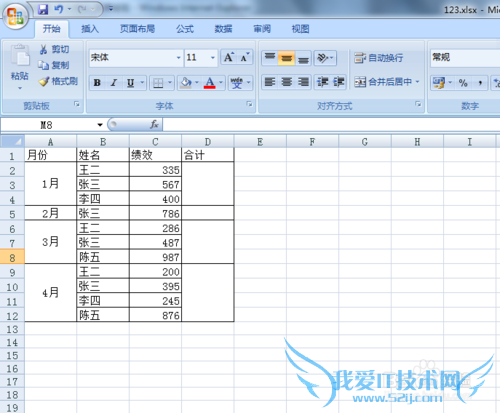Expand the borders dropdown arrow
The image size is (500, 413).
point(170,82)
